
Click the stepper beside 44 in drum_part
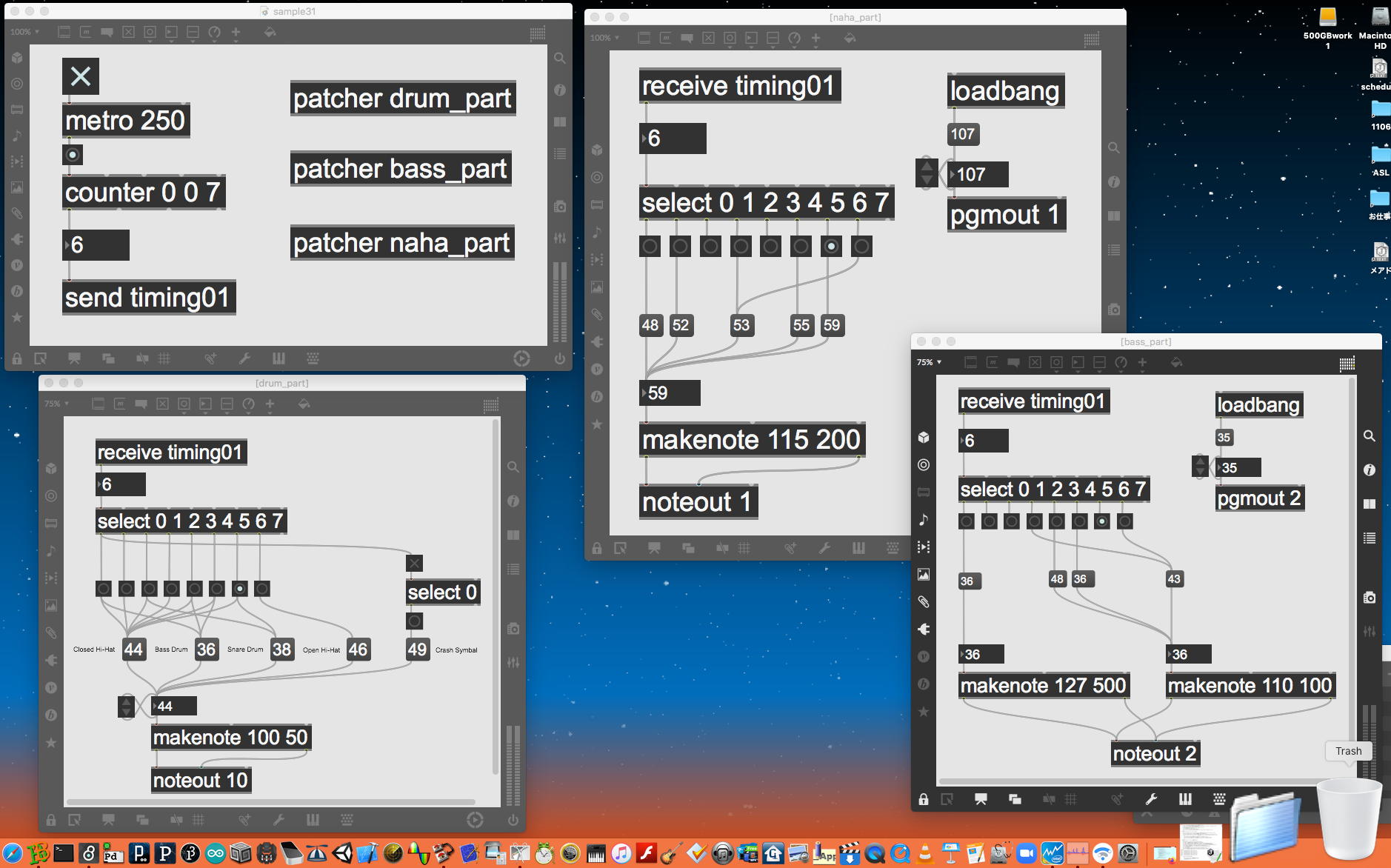coord(127,707)
